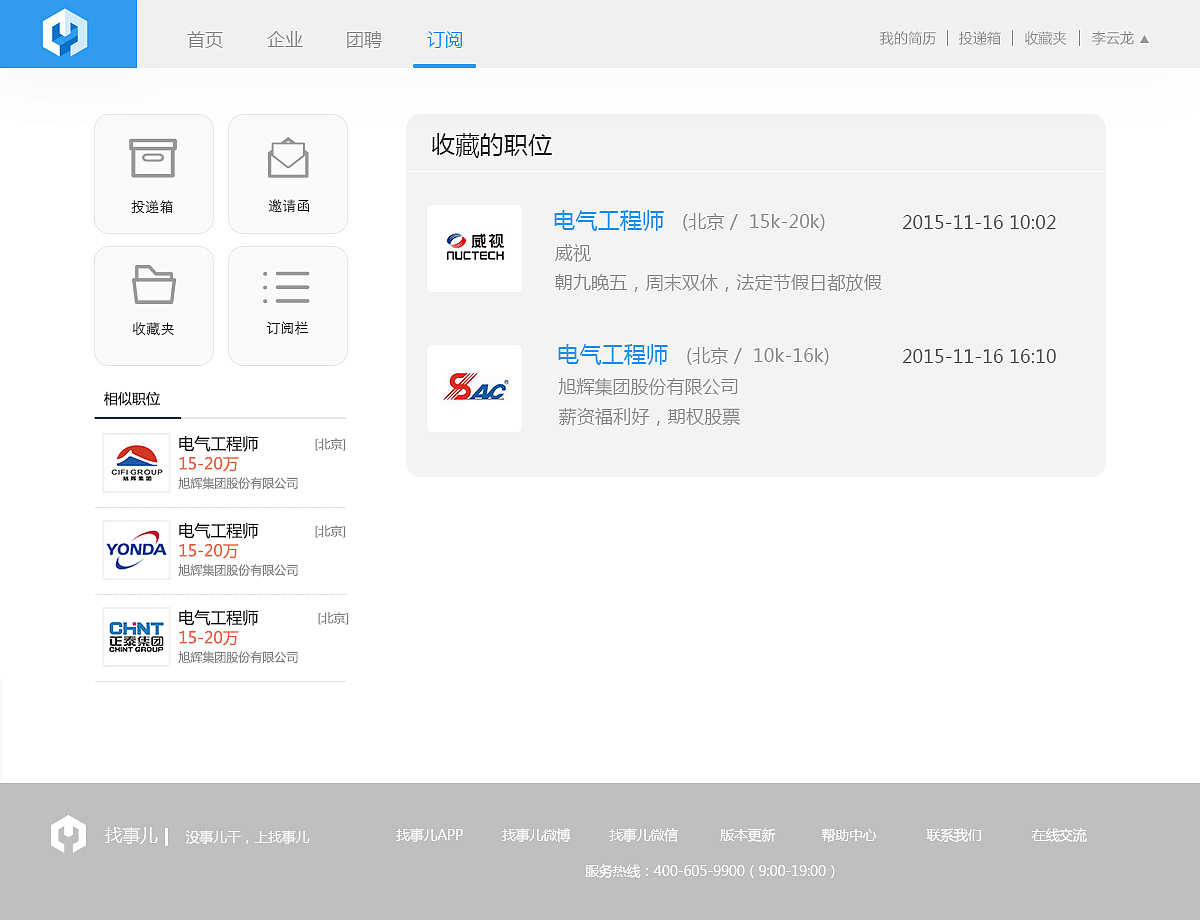This screenshot has width=1200, height=920.
Task: Switch to the 首页 tab
Action: [x=203, y=40]
